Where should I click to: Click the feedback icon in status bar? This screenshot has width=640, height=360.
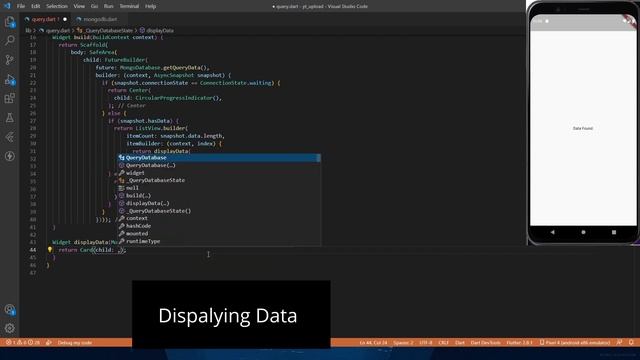pos(619,342)
